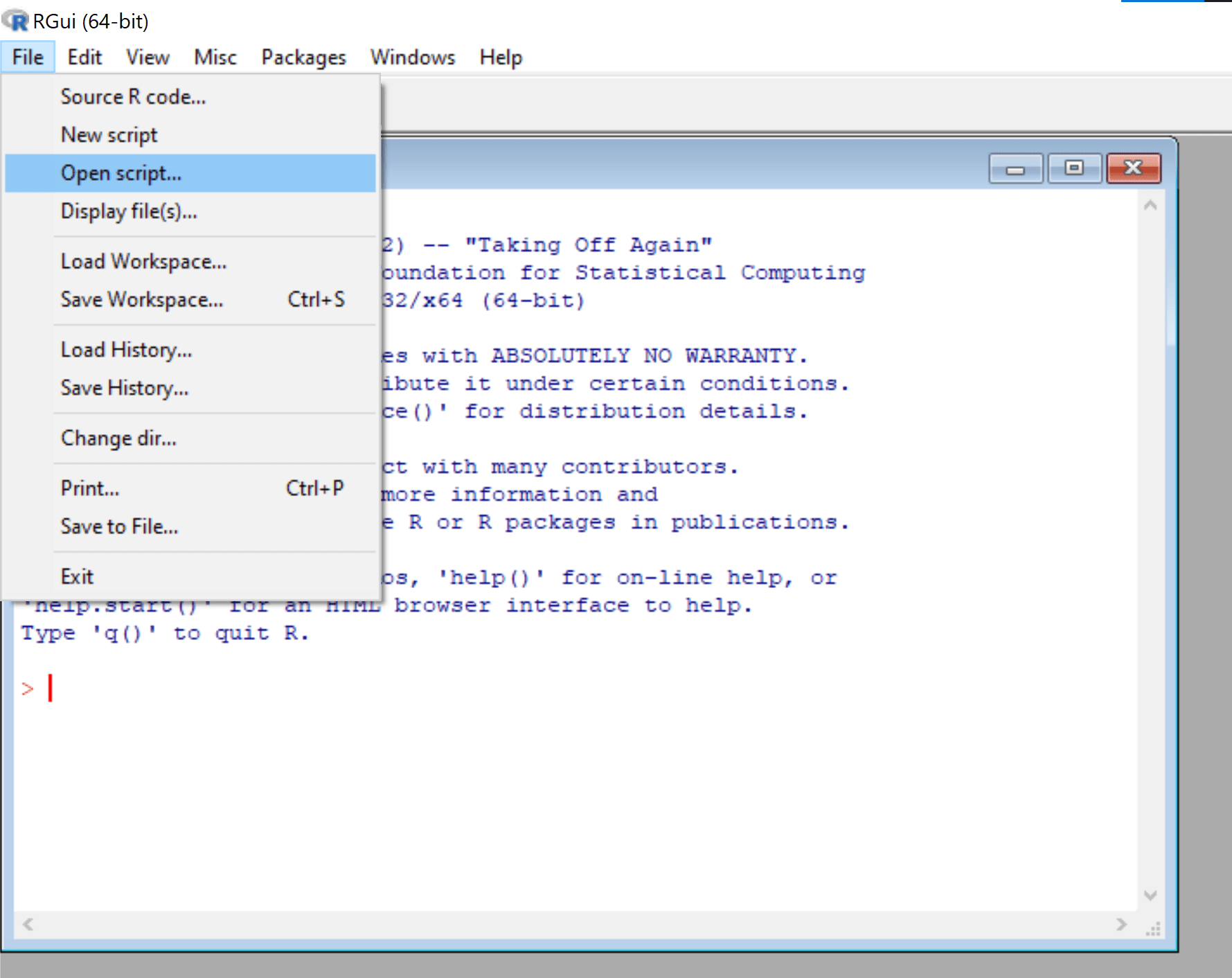The width and height of the screenshot is (1232, 978).
Task: Select "Exit" to quit RGui
Action: click(77, 576)
